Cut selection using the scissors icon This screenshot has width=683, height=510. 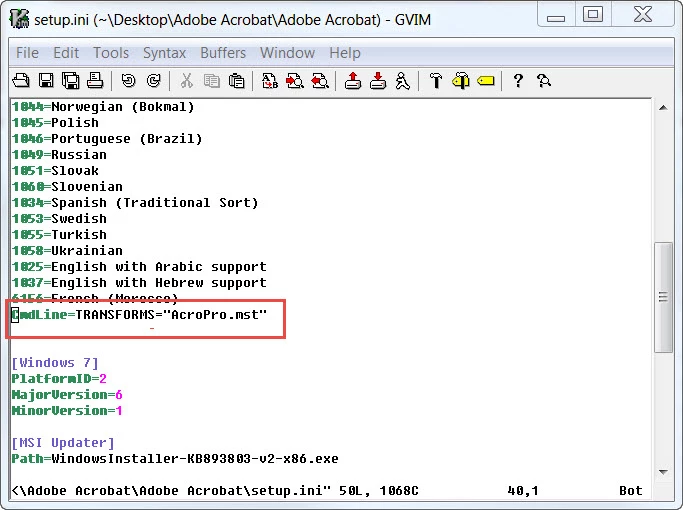(186, 81)
